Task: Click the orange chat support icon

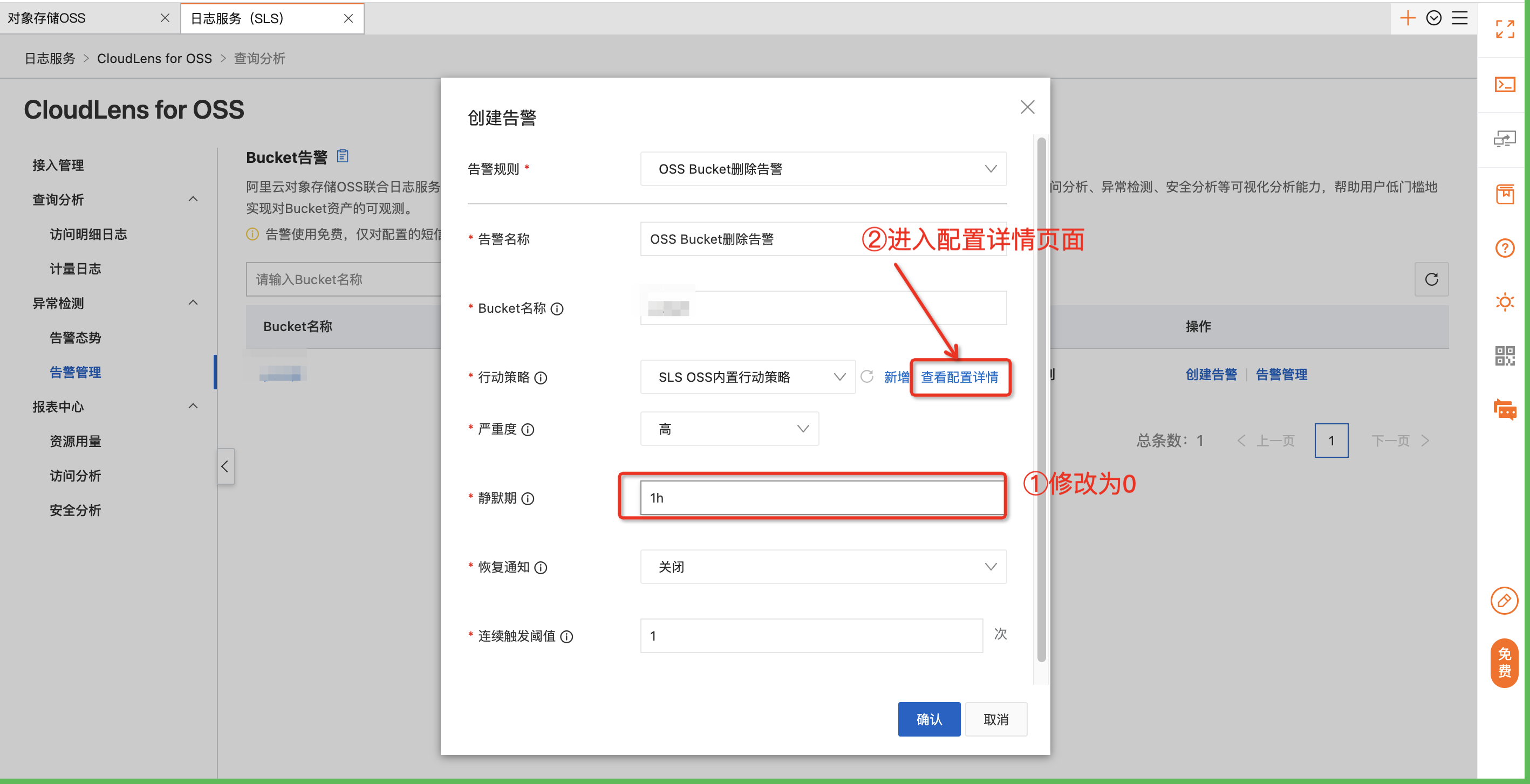Action: click(x=1505, y=409)
